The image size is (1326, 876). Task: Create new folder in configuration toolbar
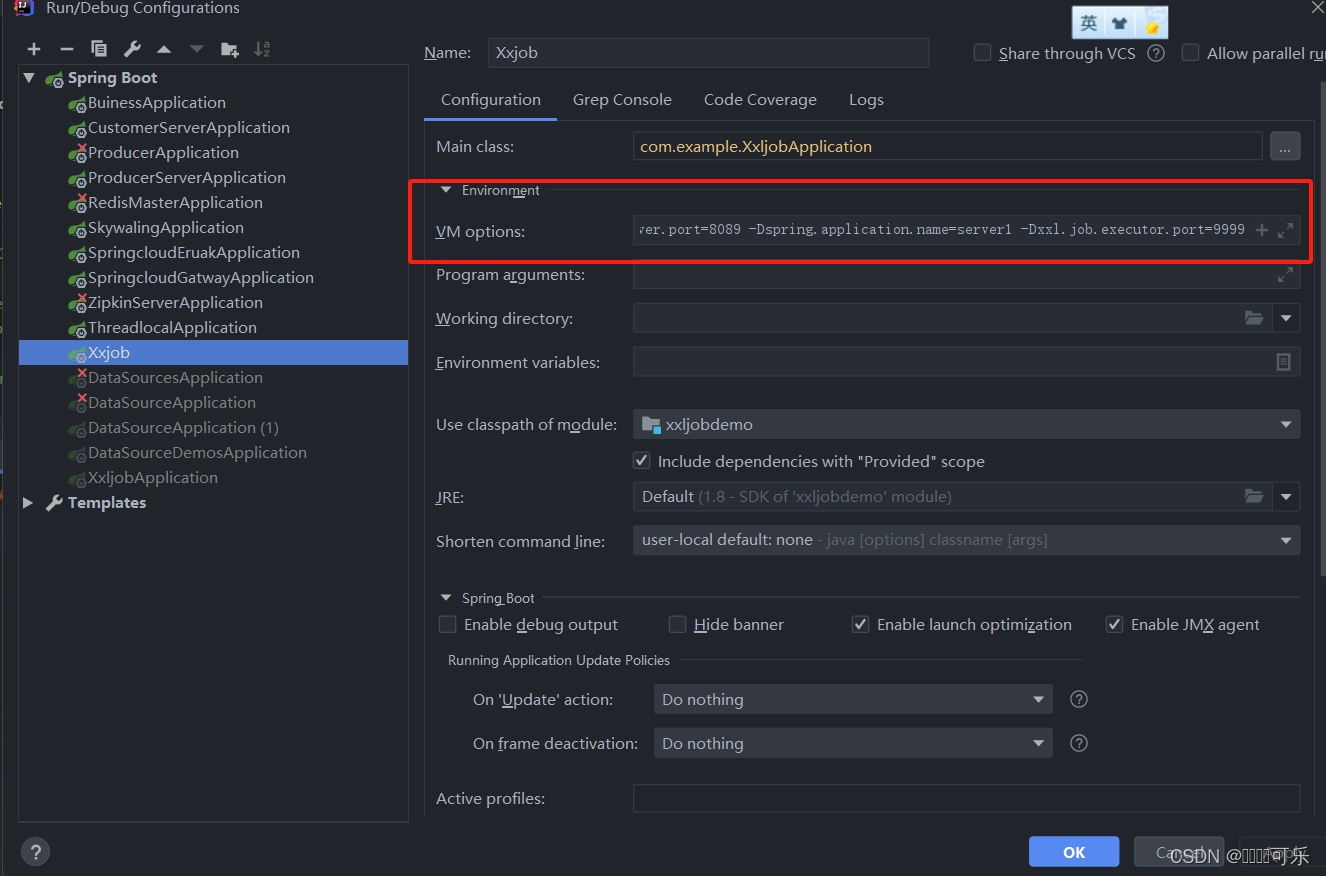click(x=230, y=49)
